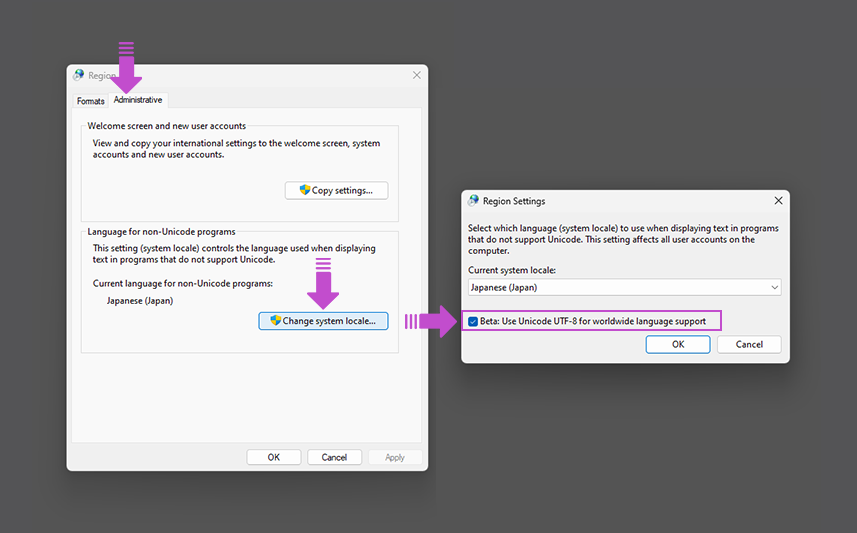Click the Region dialog title bar
The height and width of the screenshot is (533, 857).
click(250, 75)
